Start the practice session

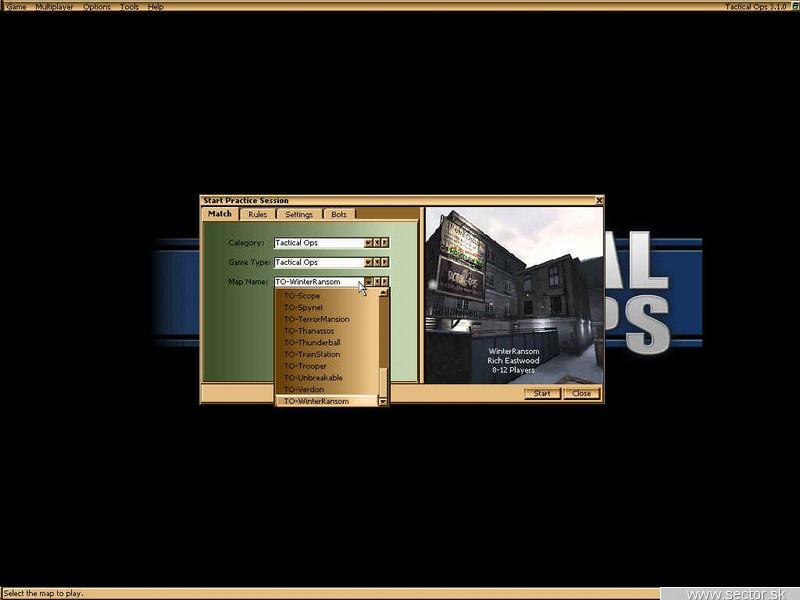[x=542, y=394]
